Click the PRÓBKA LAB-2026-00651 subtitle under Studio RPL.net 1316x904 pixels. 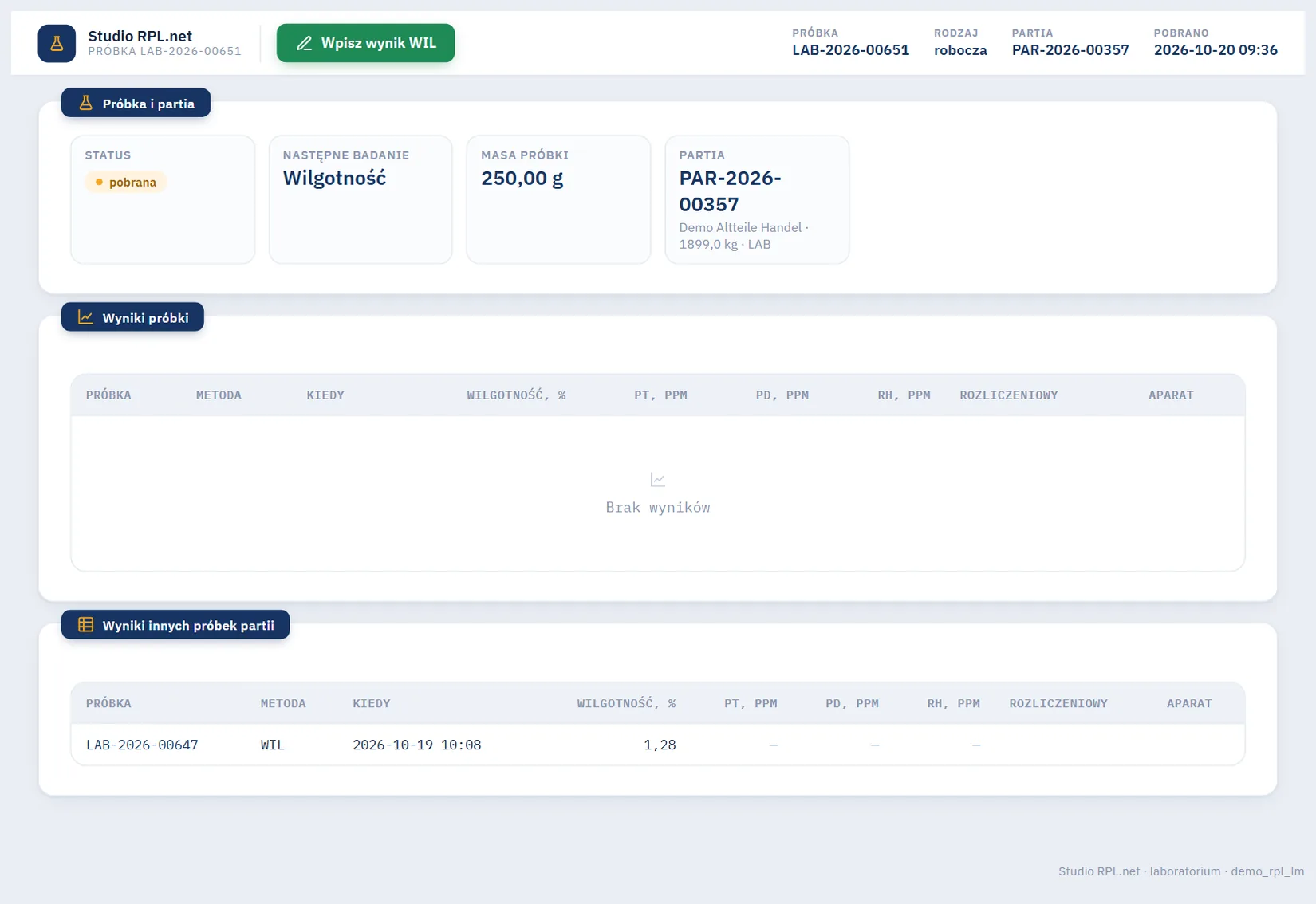pos(164,51)
